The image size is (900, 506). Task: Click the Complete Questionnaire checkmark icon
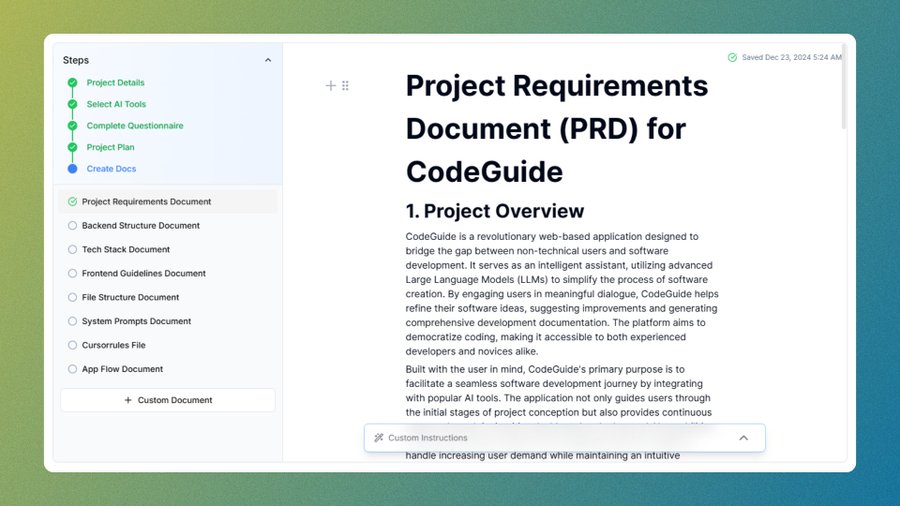tap(72, 126)
